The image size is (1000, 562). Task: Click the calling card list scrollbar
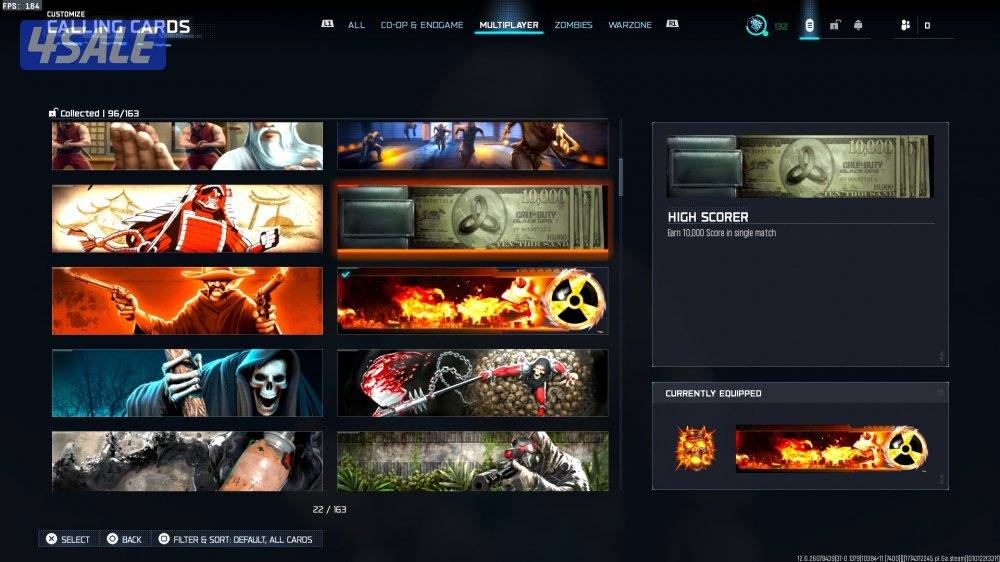pyautogui.click(x=621, y=176)
